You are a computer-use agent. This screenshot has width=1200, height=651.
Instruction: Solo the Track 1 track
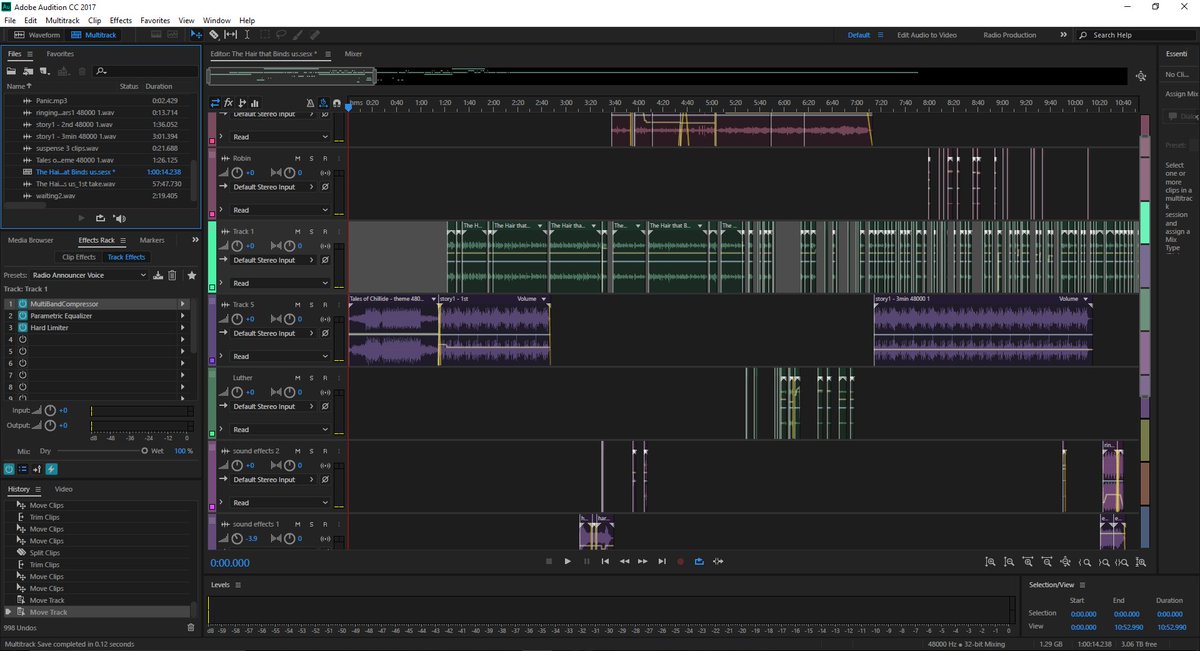[311, 231]
